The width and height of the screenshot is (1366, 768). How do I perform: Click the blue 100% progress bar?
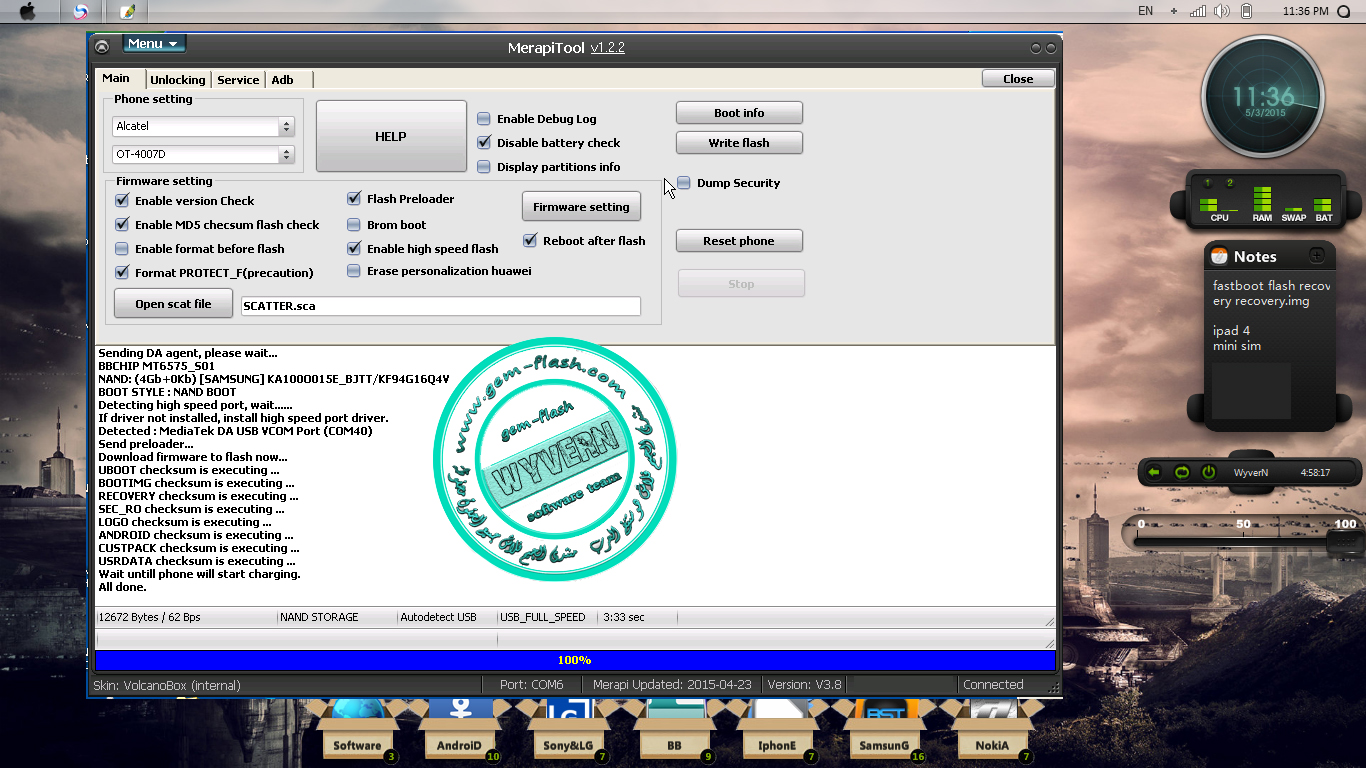(575, 660)
